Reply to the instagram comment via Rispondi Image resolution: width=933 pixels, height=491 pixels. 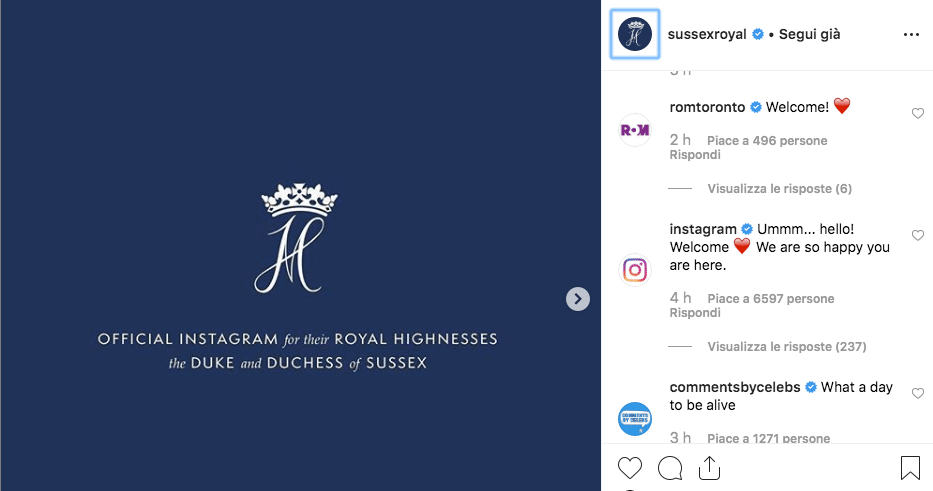(x=695, y=313)
